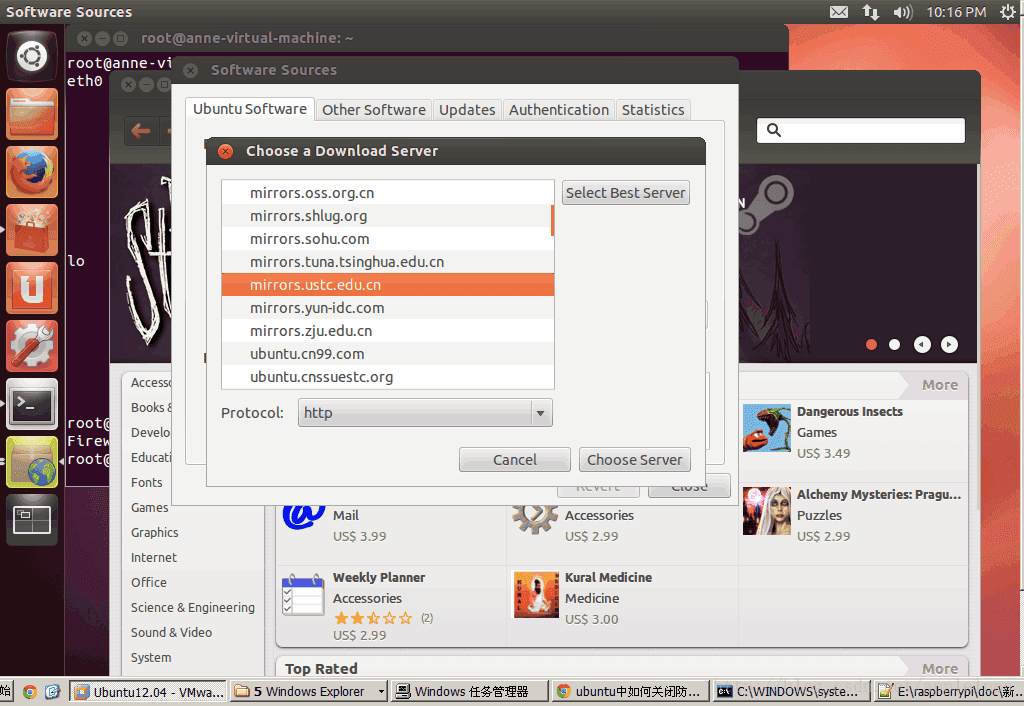Open the Science & Engineering category
The width and height of the screenshot is (1024, 706).
pos(193,607)
